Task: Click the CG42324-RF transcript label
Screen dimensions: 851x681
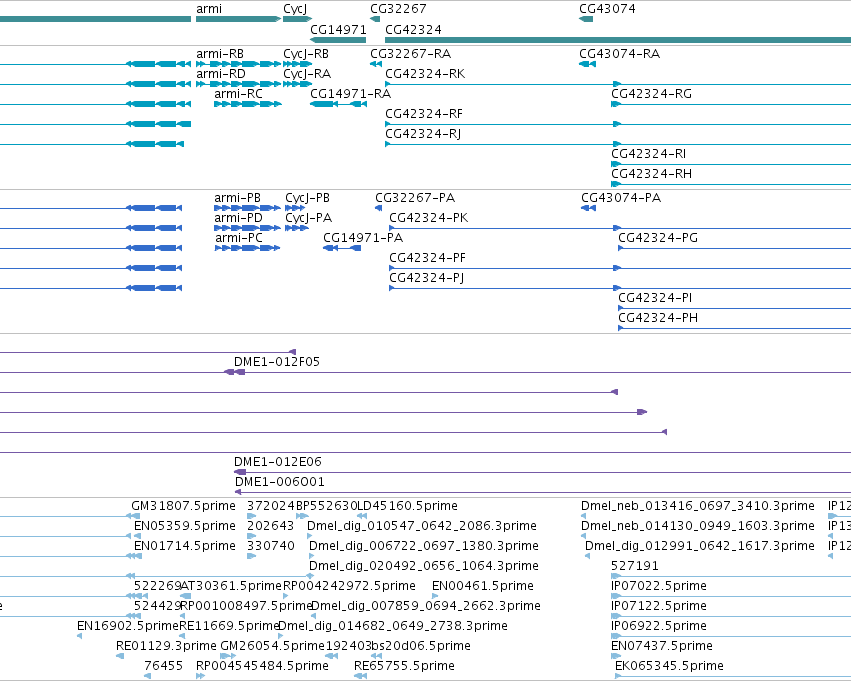Action: (x=424, y=114)
